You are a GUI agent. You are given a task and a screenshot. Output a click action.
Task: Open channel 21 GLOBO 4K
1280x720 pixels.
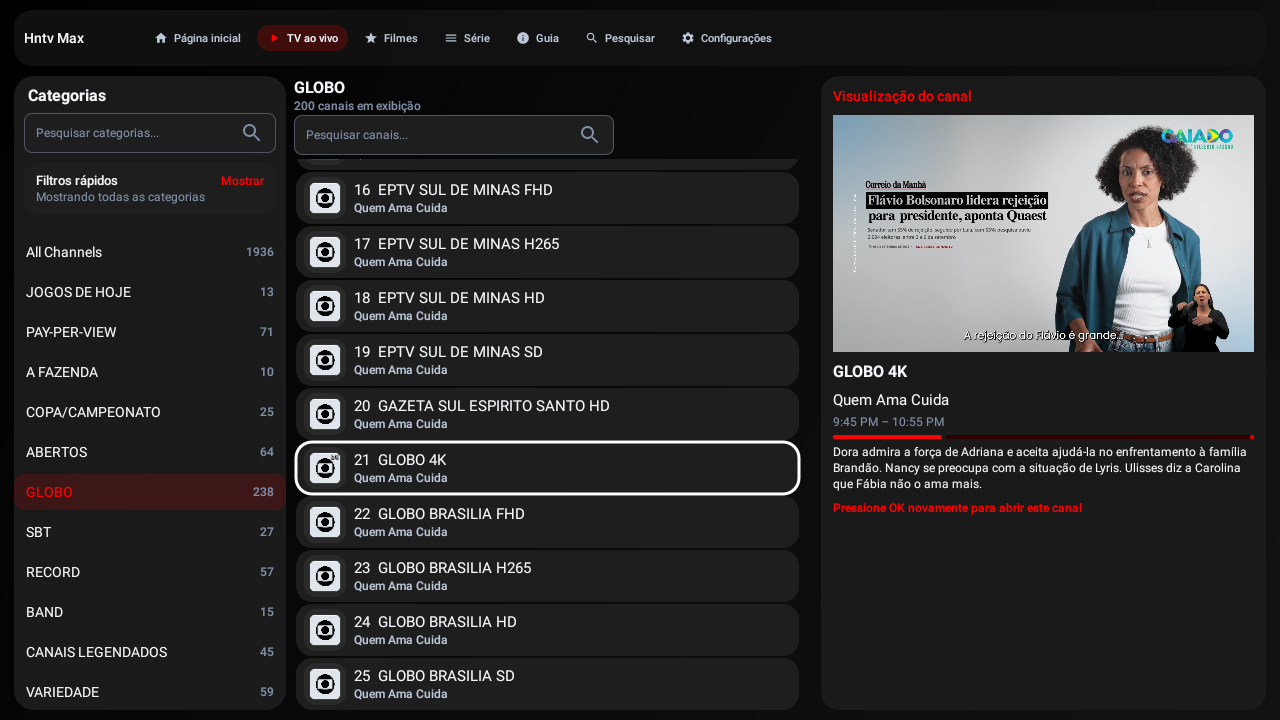click(547, 468)
